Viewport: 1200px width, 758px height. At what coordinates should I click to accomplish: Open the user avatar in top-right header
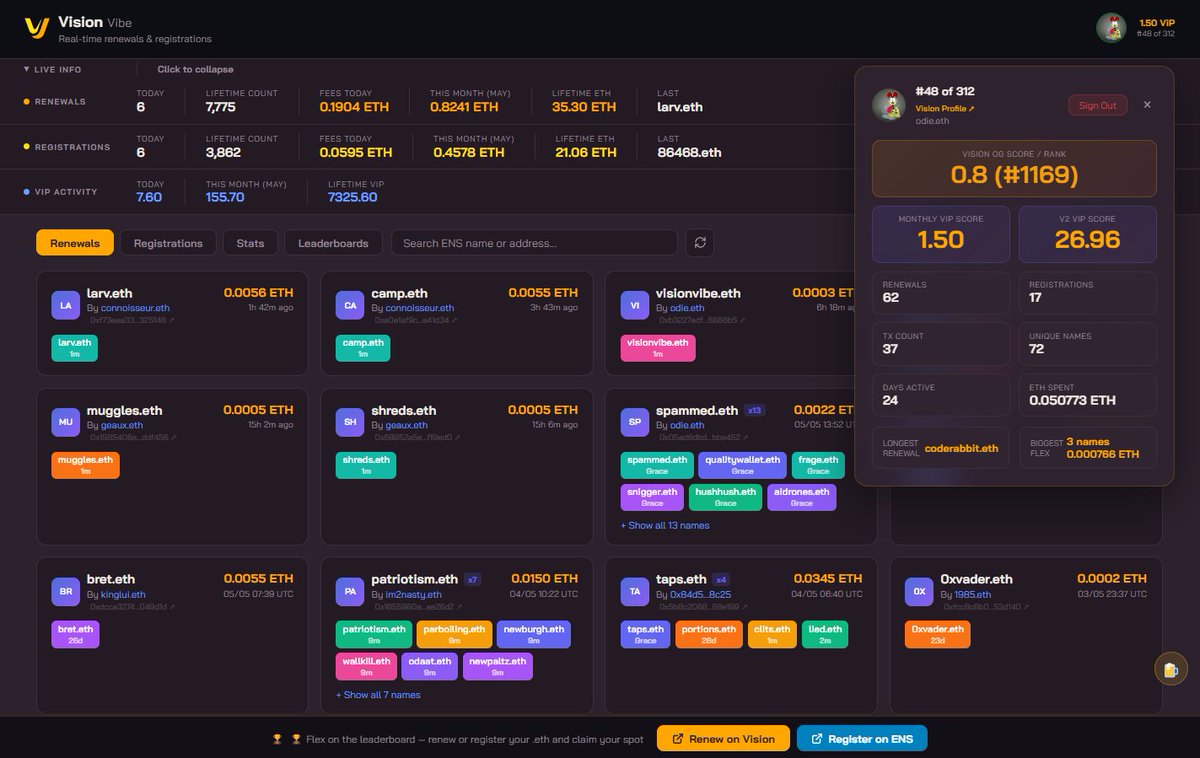coord(1111,28)
